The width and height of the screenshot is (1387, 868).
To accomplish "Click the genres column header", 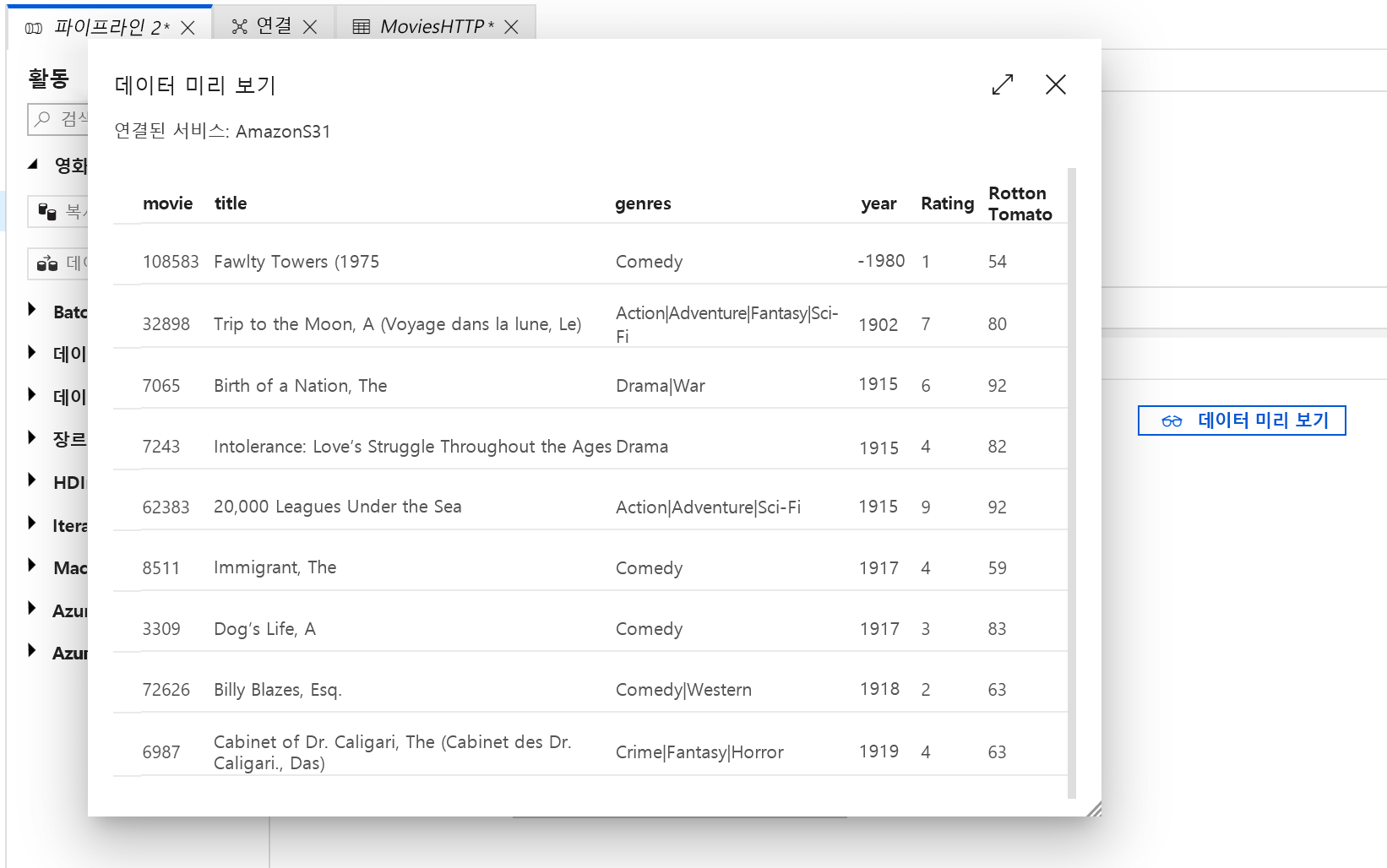I will pos(643,203).
